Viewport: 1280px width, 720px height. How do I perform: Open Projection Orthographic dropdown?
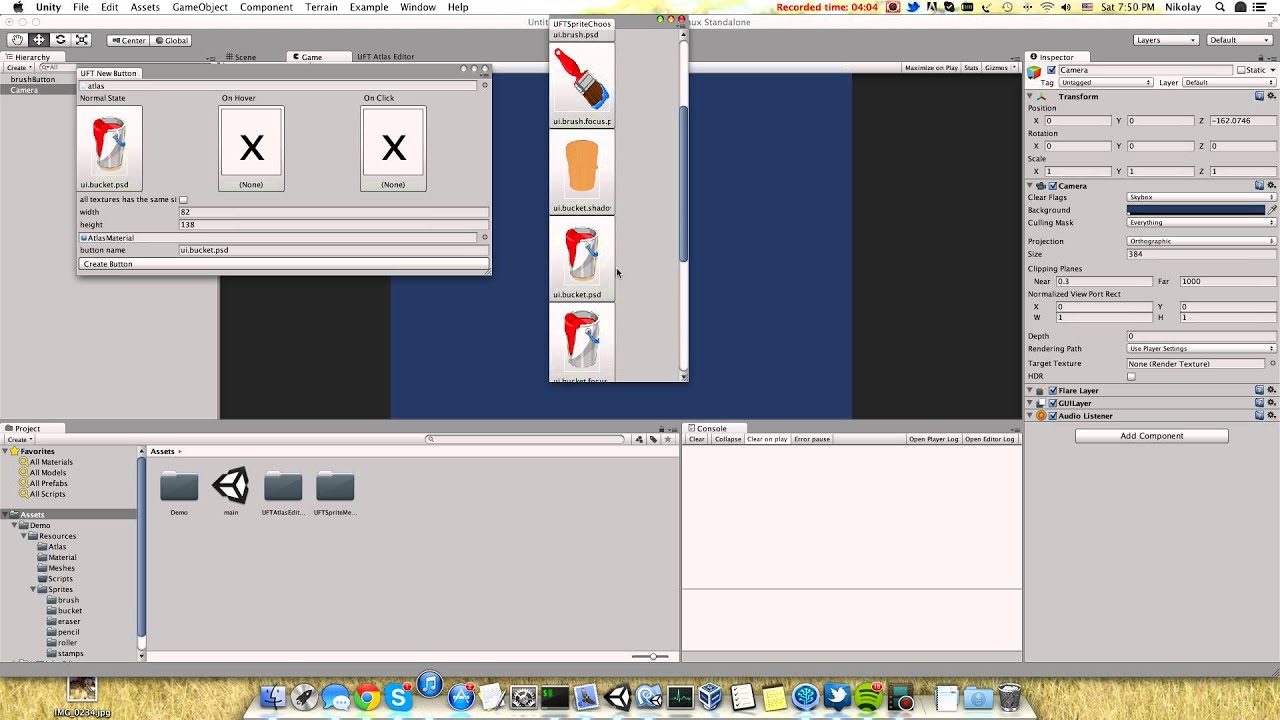(x=1202, y=241)
